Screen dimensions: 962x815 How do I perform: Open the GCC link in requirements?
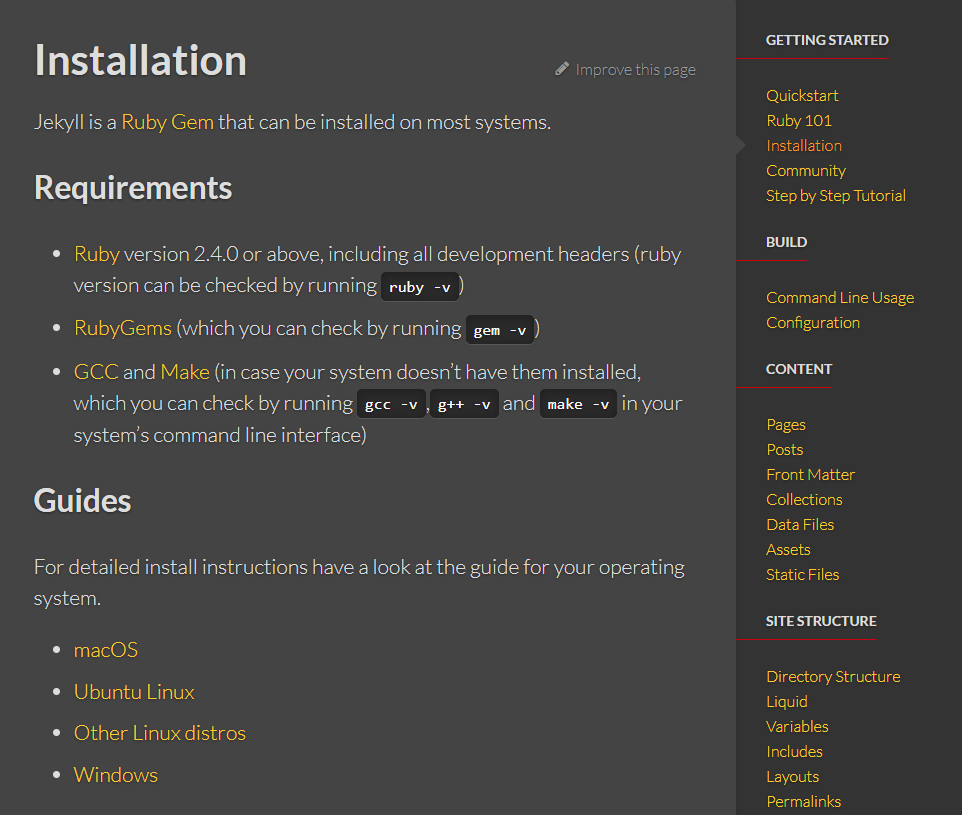(96, 372)
